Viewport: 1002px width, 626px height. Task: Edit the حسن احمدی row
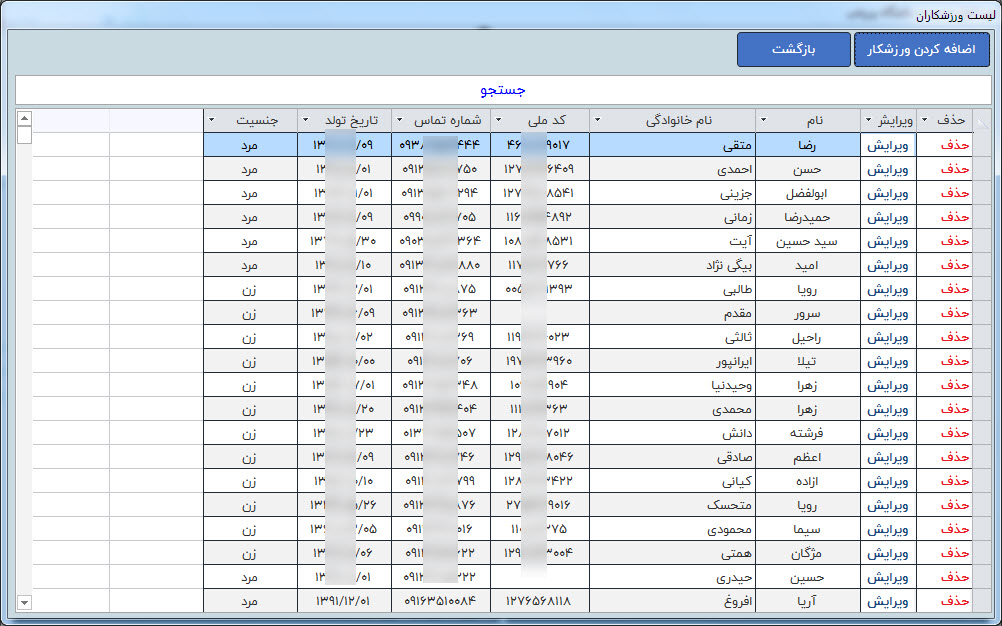point(887,169)
